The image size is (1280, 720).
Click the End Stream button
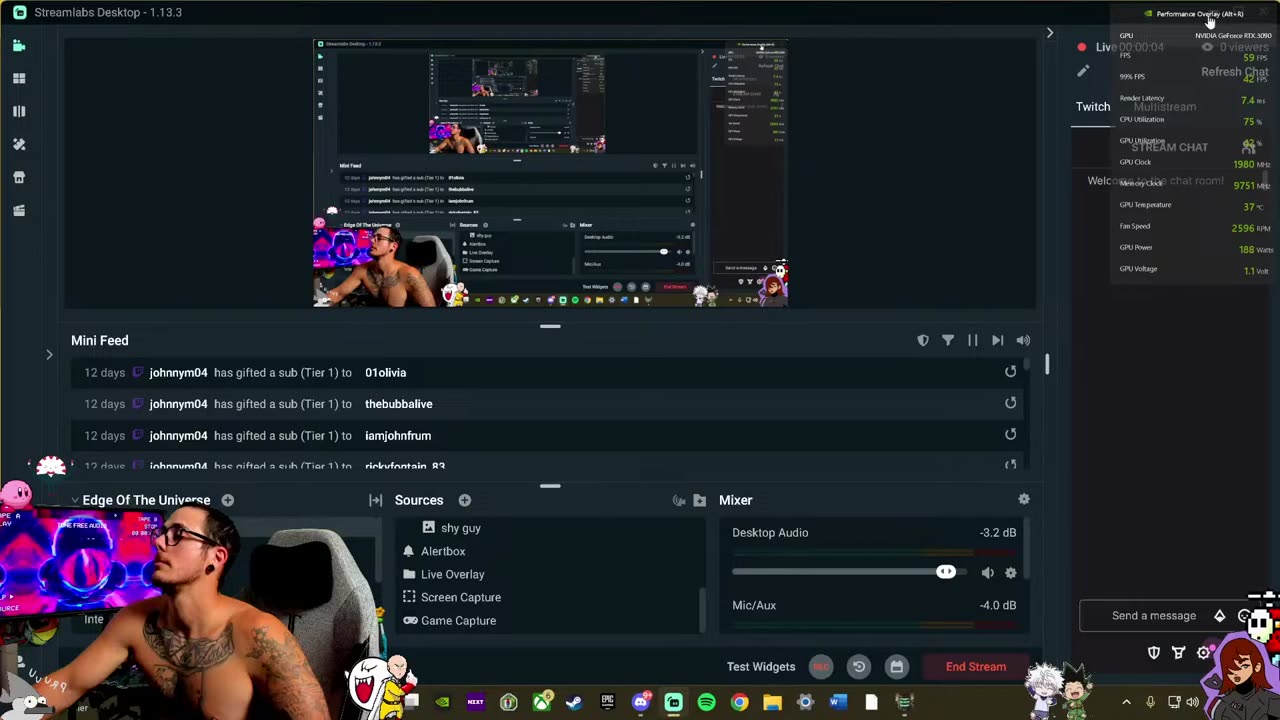[x=976, y=667]
